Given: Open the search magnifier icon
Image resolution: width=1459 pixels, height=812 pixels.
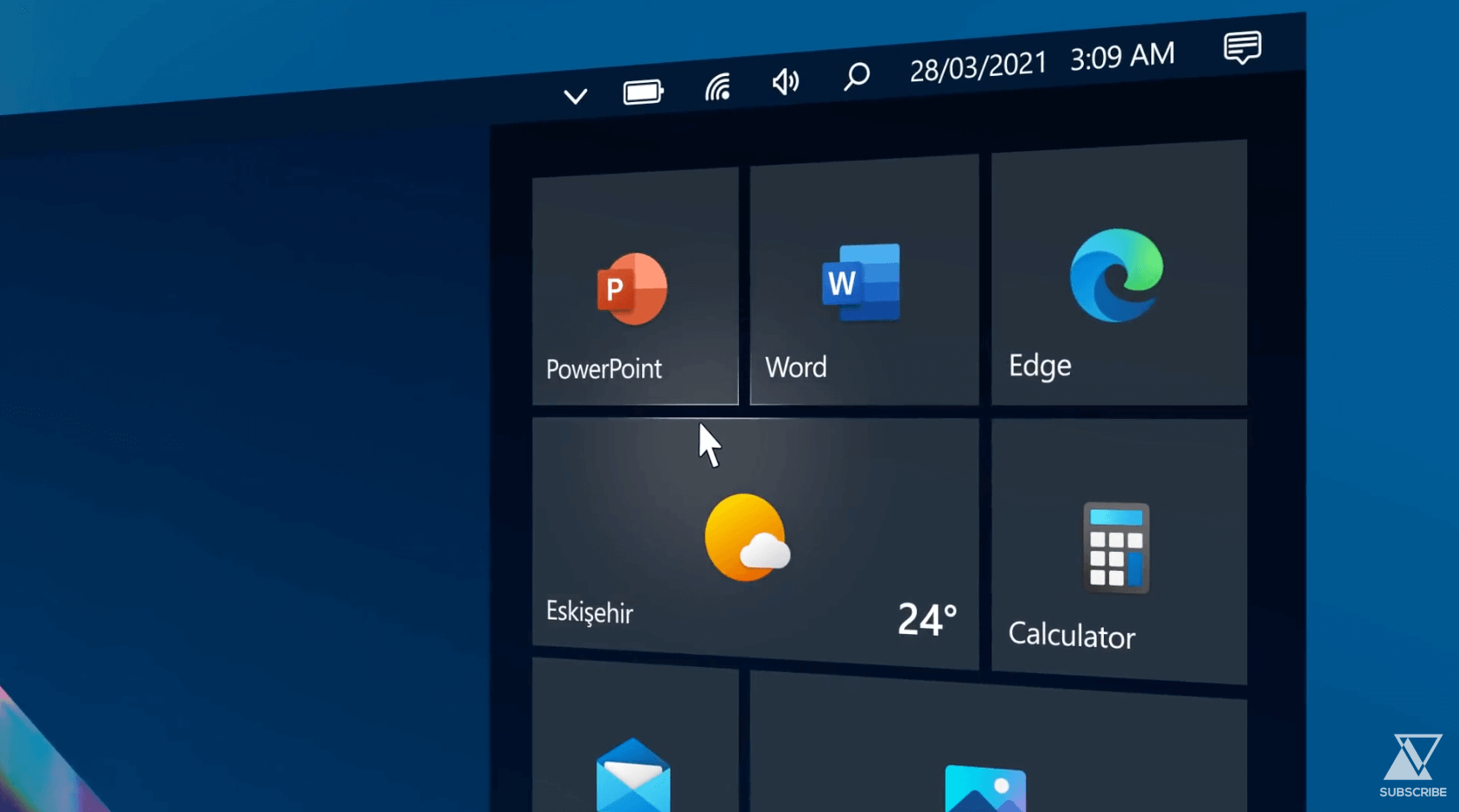Looking at the screenshot, I should (857, 76).
